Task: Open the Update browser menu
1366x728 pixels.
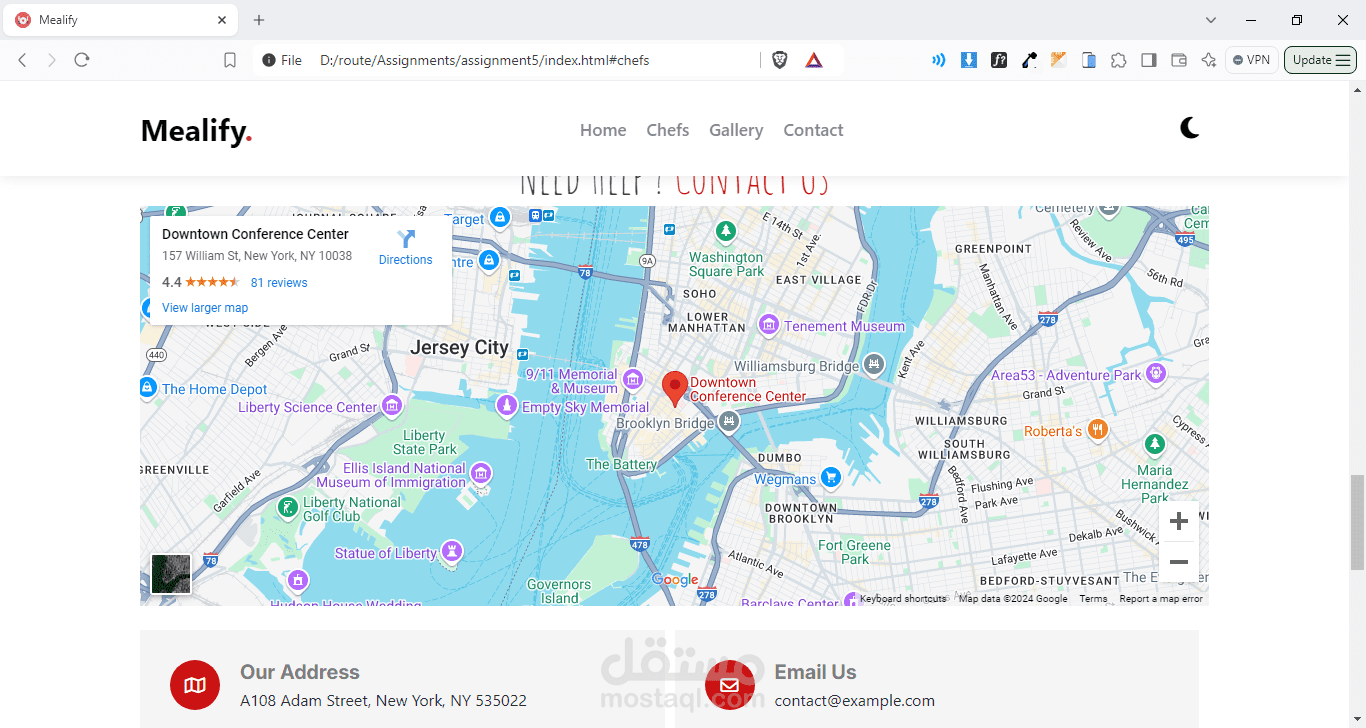Action: pyautogui.click(x=1320, y=60)
